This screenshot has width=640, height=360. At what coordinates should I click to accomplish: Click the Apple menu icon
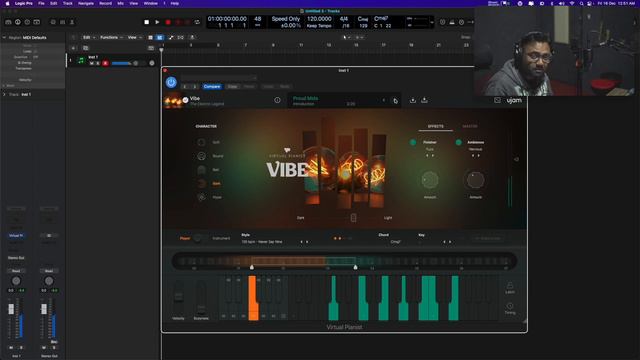coord(7,3)
